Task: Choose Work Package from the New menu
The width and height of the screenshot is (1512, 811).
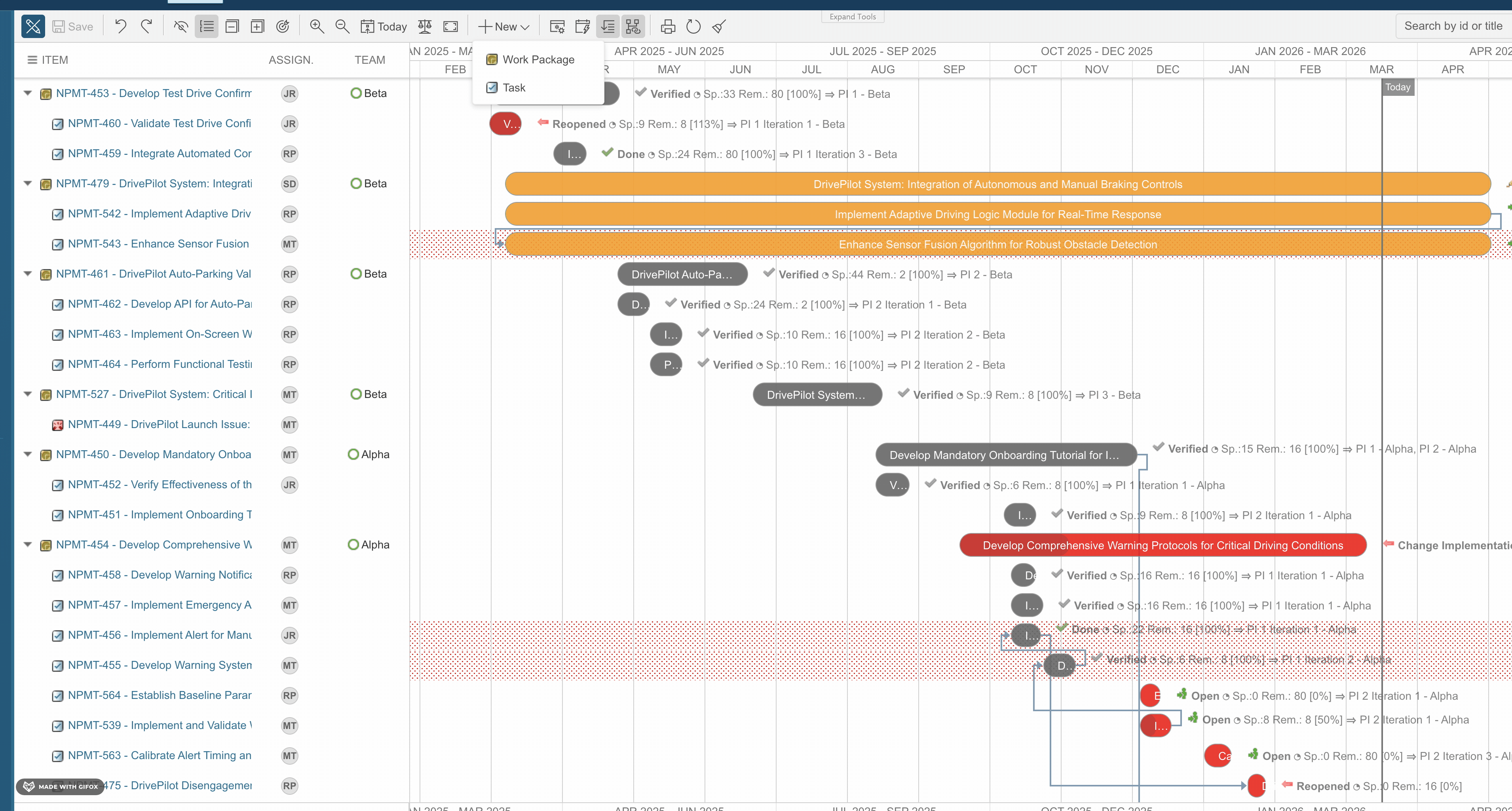Action: (538, 59)
